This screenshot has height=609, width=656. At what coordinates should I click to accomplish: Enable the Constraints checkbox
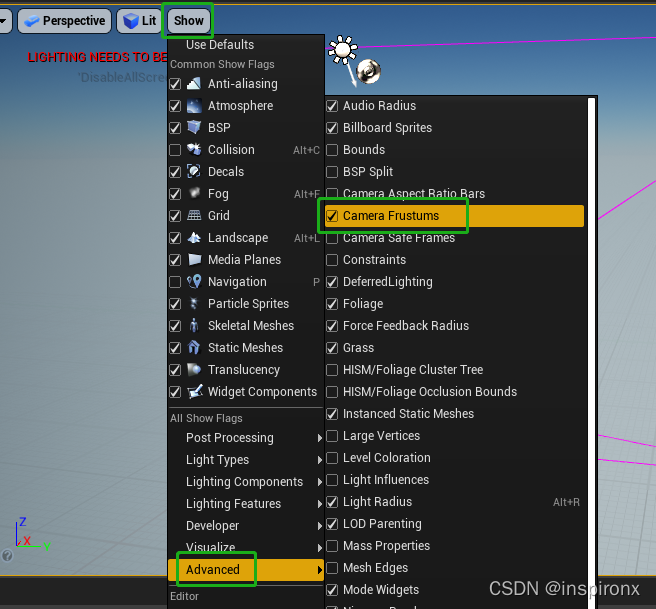click(332, 260)
